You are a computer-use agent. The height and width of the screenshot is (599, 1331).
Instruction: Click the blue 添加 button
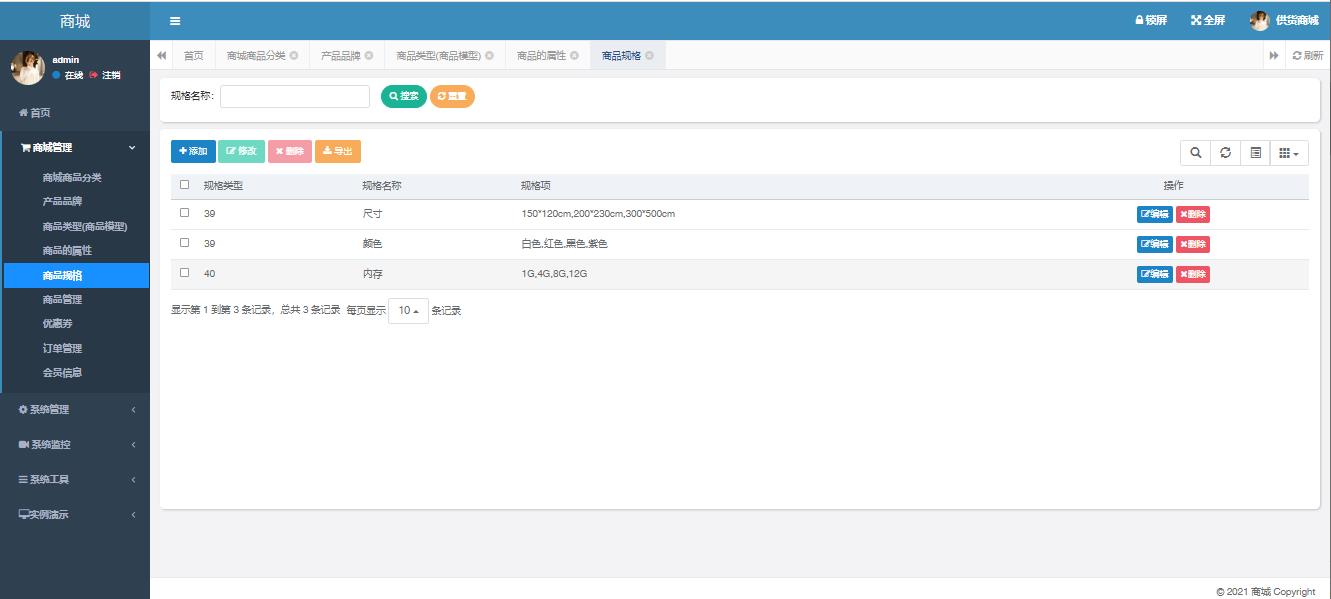pos(193,151)
